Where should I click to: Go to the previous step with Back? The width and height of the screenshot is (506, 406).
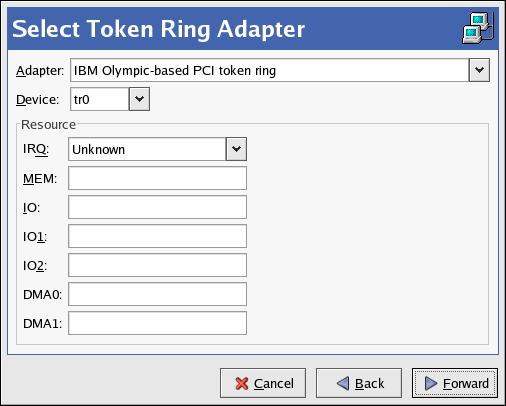tap(359, 383)
